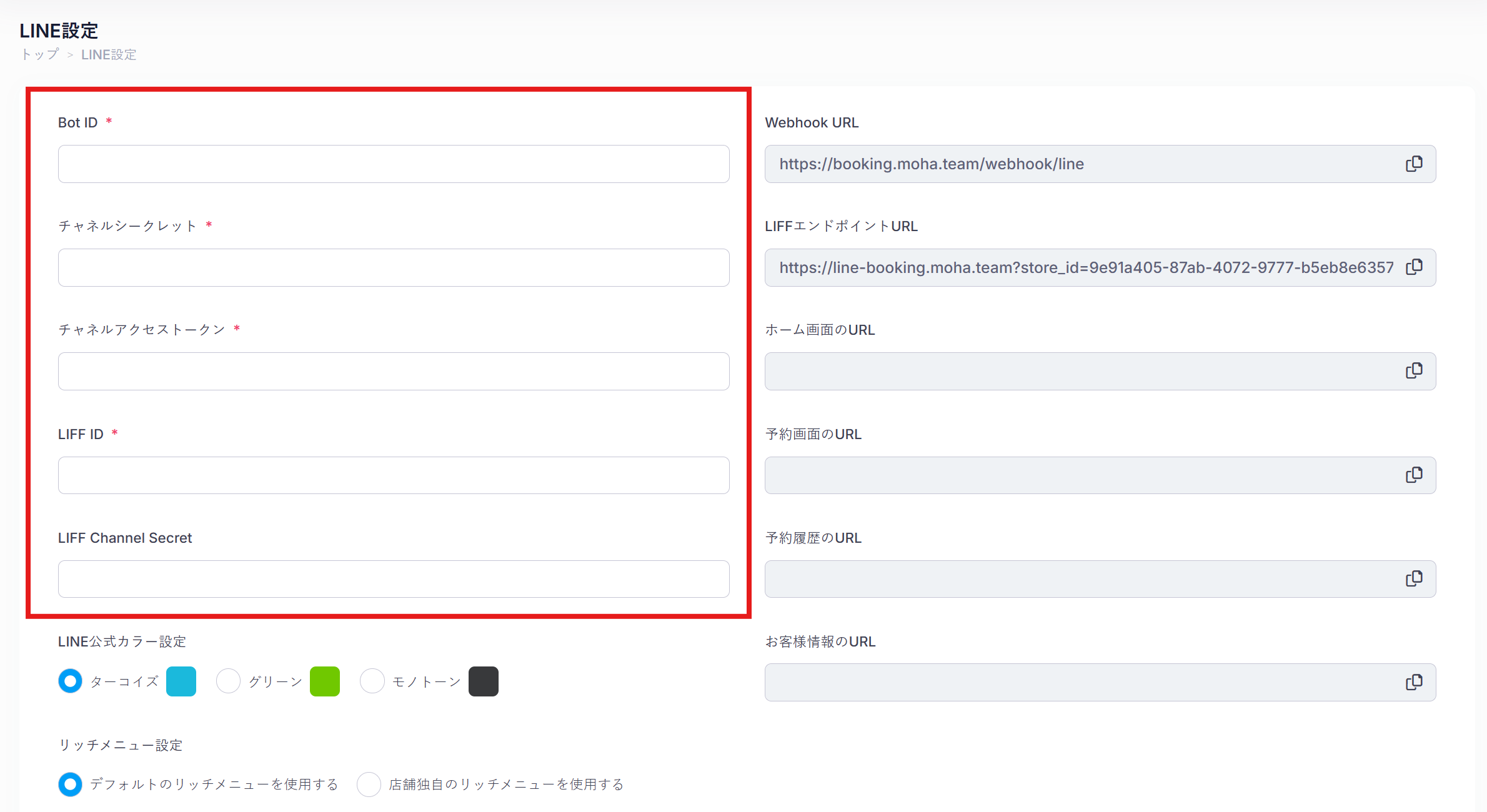
Task: Focus the Bot ID input field
Action: coord(394,164)
